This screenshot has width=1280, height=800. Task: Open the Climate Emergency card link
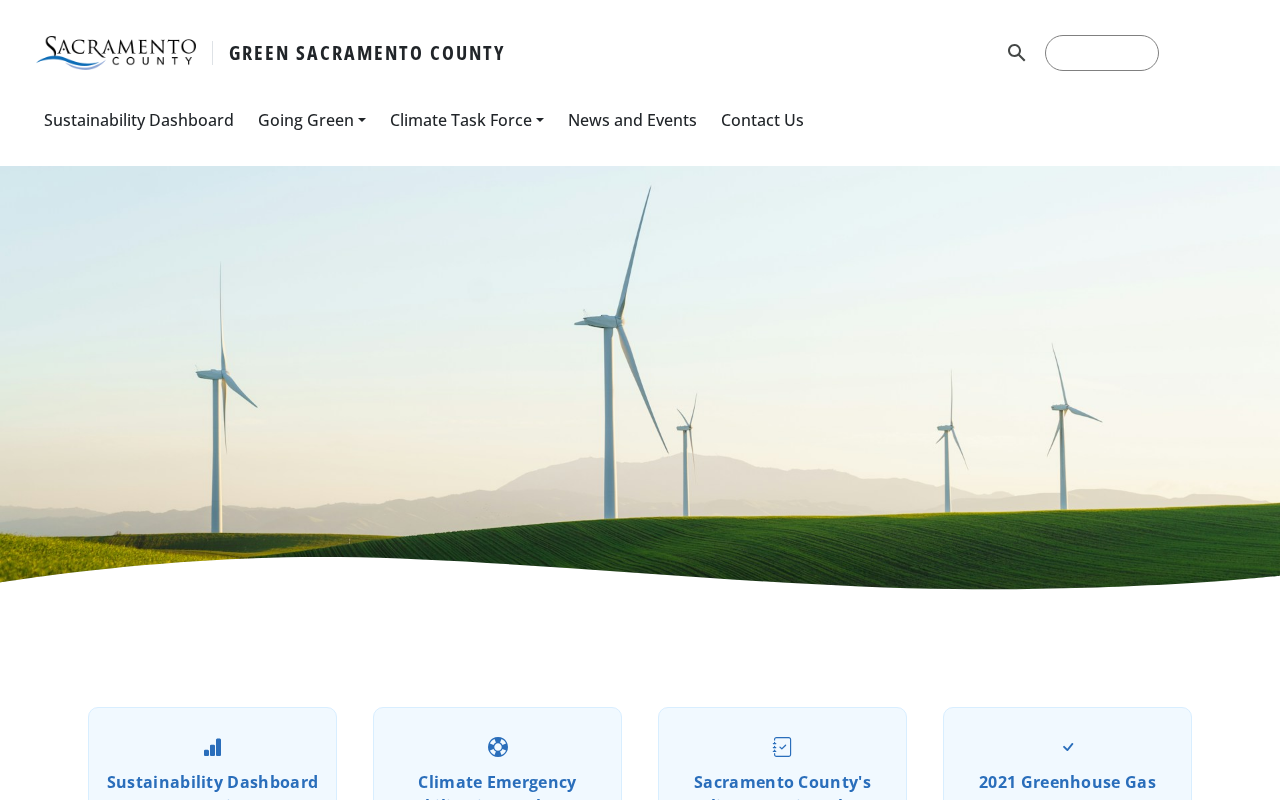[497, 782]
